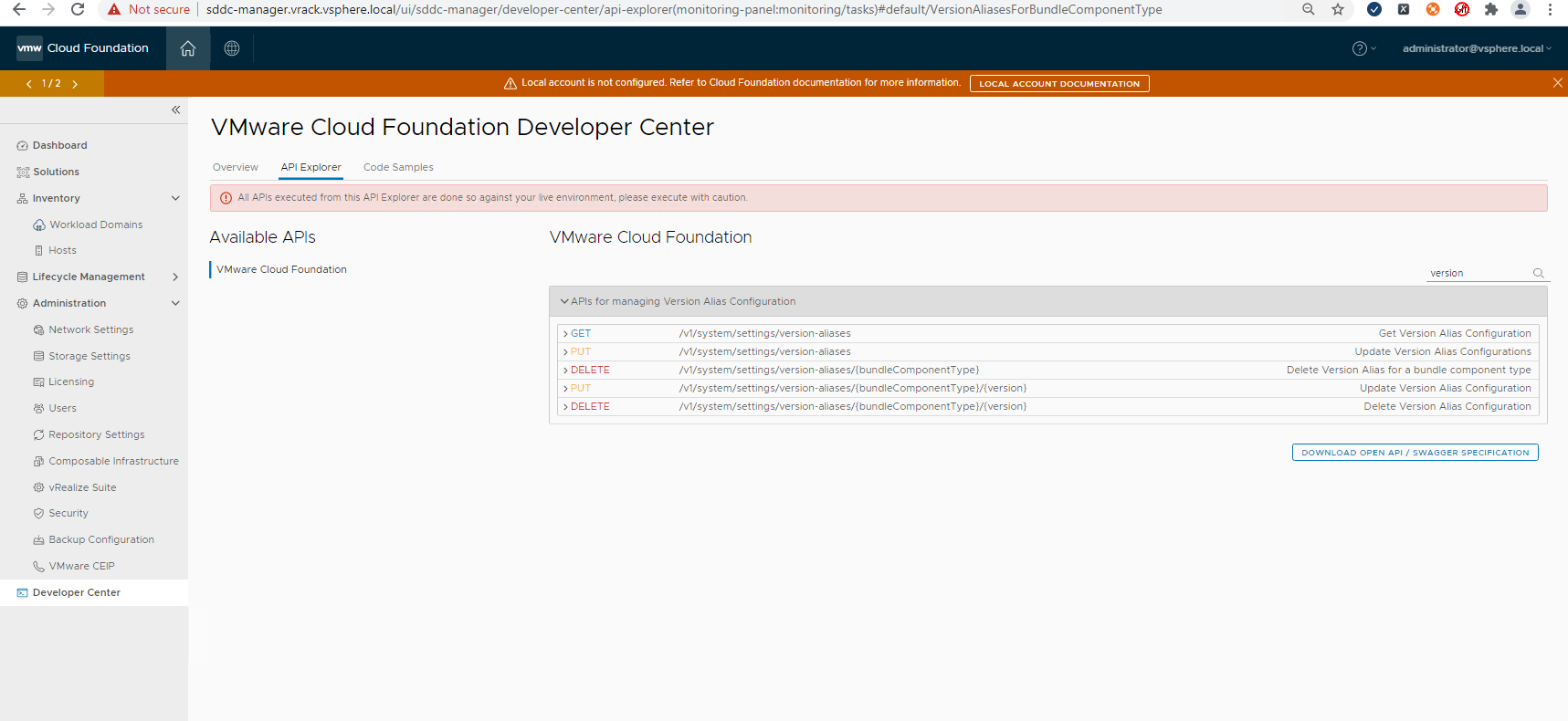
Task: Click the browser zoom magnifier icon
Action: [x=1309, y=9]
